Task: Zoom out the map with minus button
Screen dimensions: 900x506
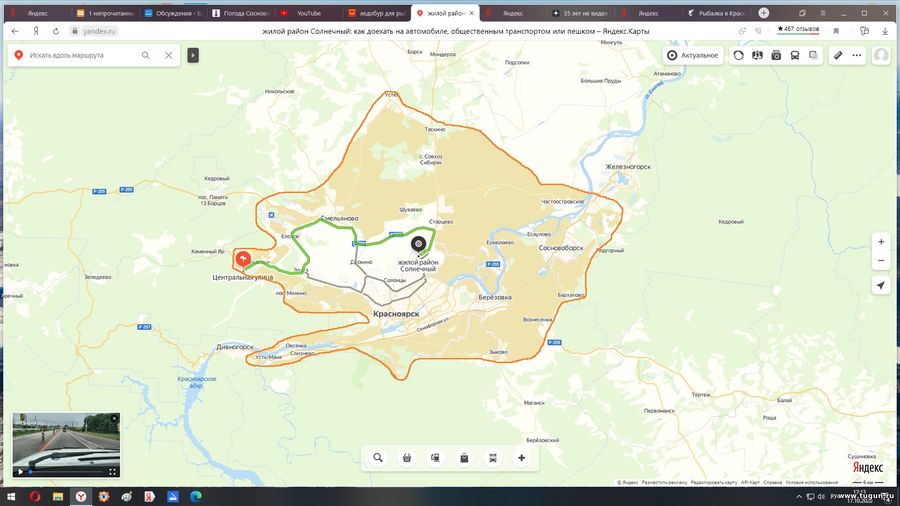Action: (x=881, y=260)
